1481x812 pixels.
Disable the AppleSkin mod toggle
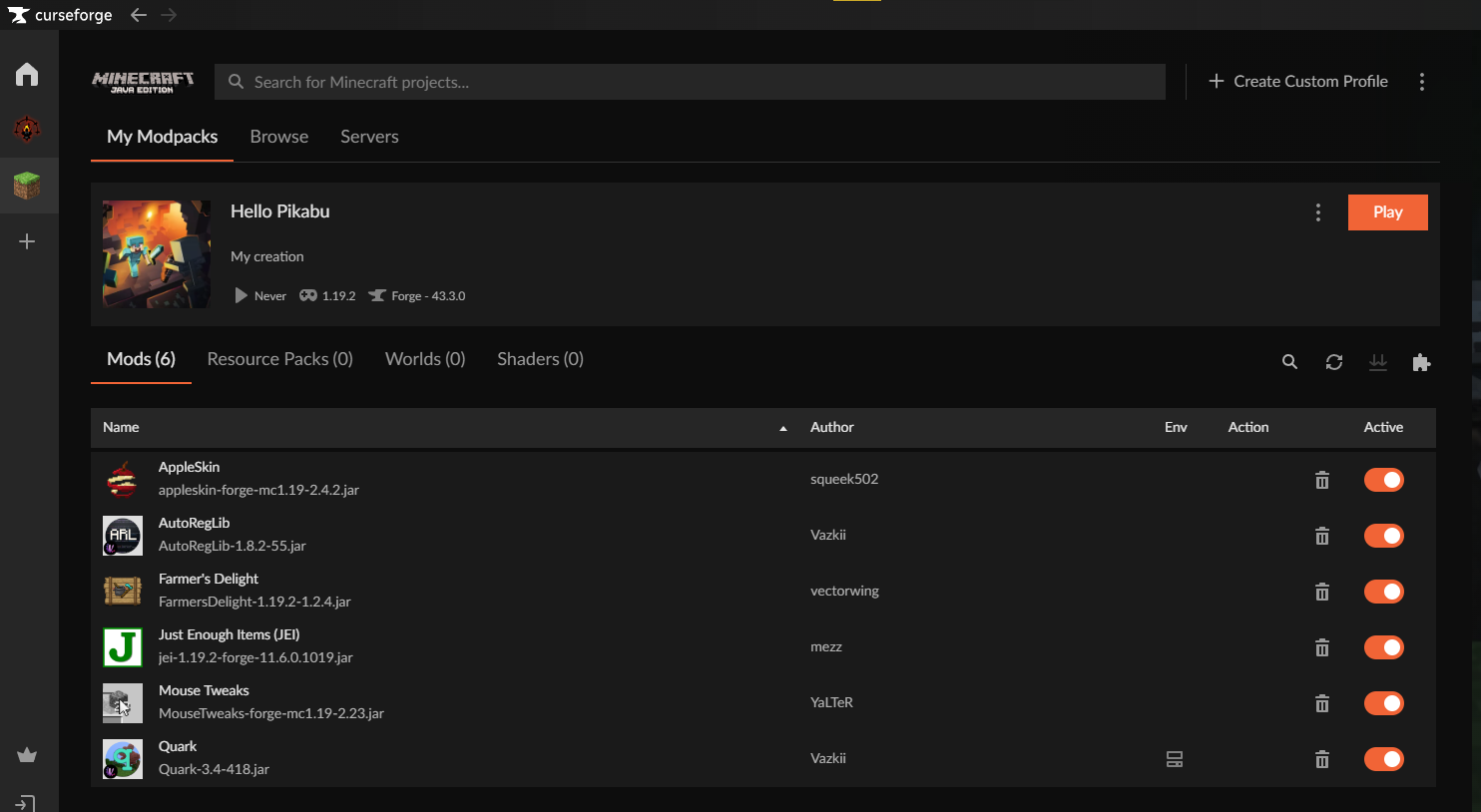pos(1384,480)
